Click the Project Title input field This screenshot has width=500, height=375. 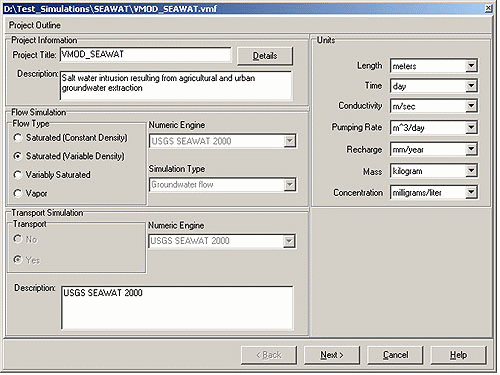tap(145, 54)
